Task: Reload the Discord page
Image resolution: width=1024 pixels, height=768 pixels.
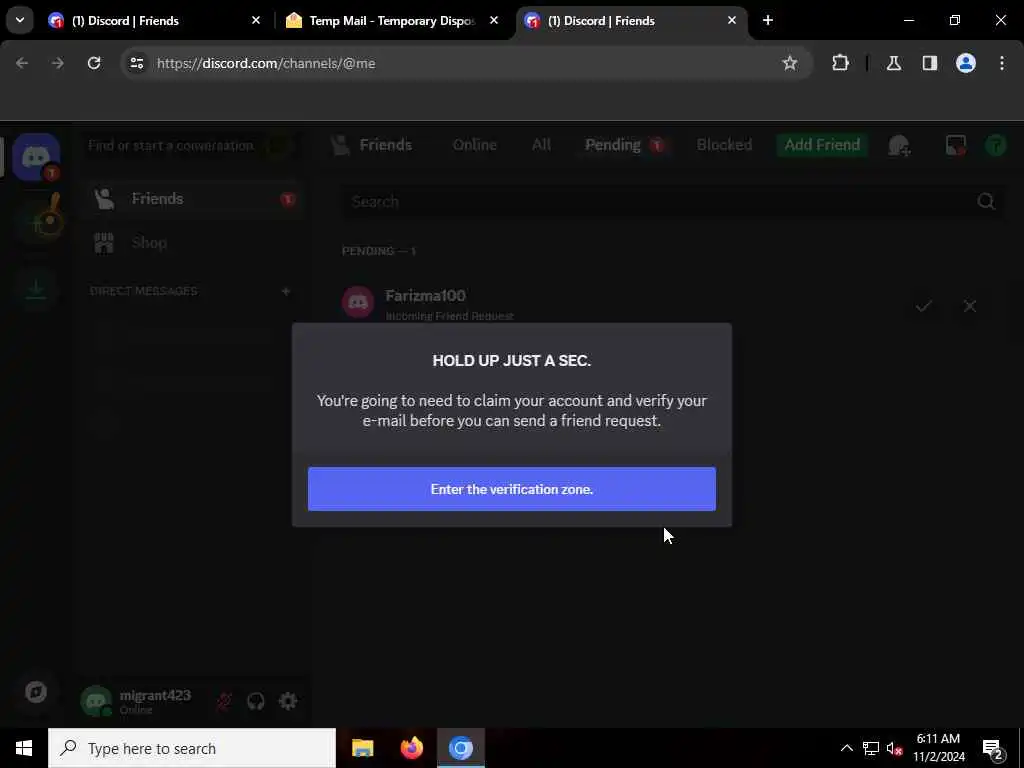Action: (x=94, y=63)
